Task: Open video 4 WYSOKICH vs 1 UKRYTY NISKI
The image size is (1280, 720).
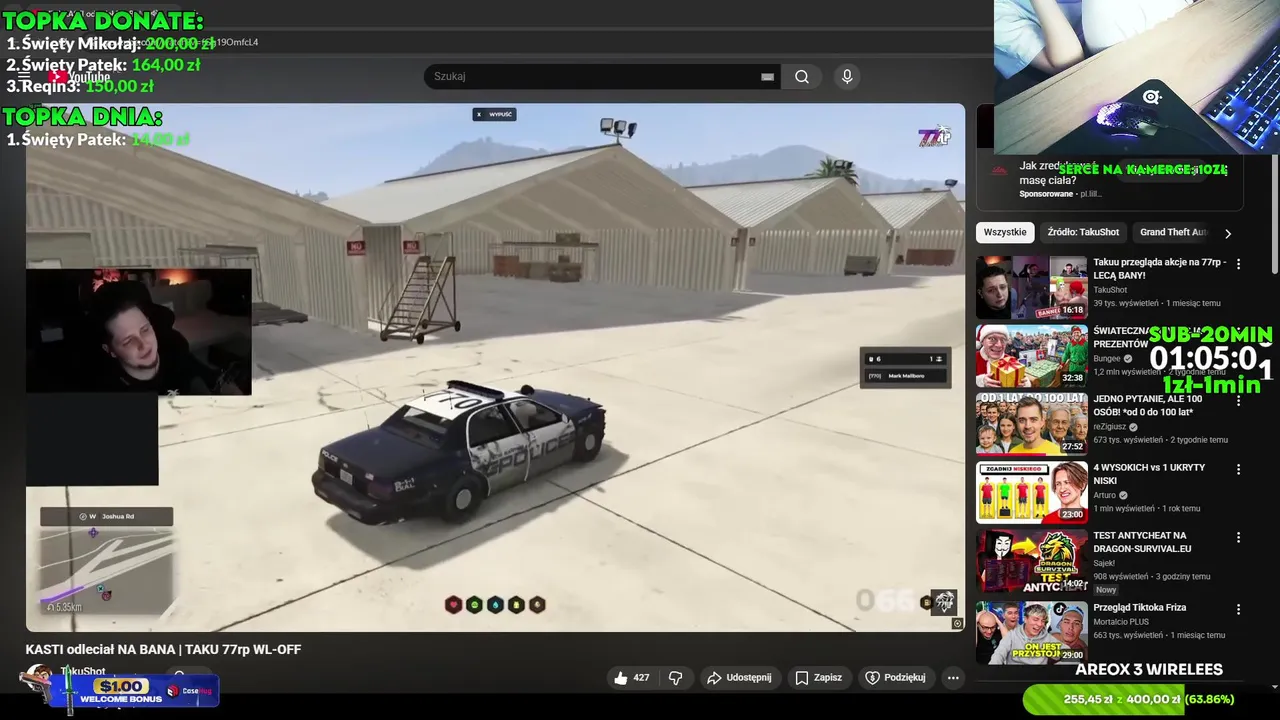Action: (1149, 474)
